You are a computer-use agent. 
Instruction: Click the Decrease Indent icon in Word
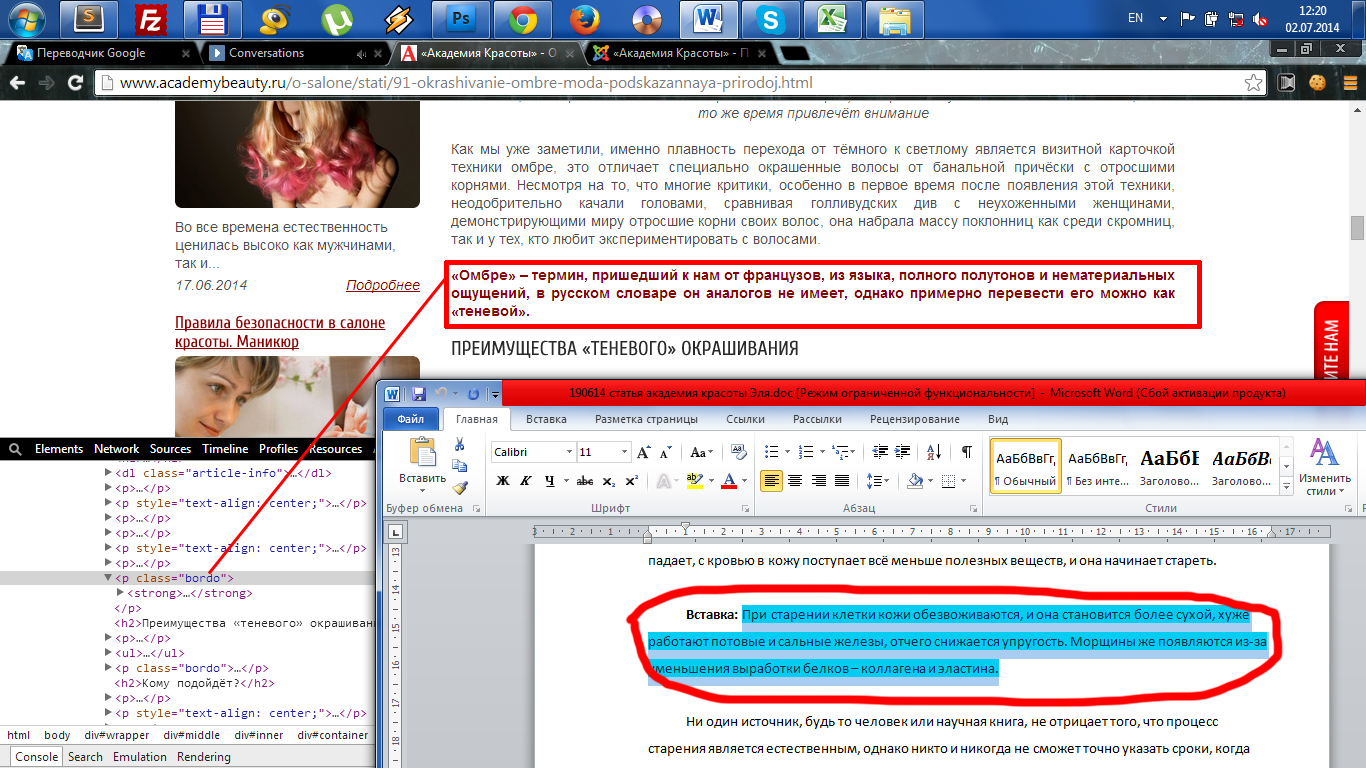(880, 452)
